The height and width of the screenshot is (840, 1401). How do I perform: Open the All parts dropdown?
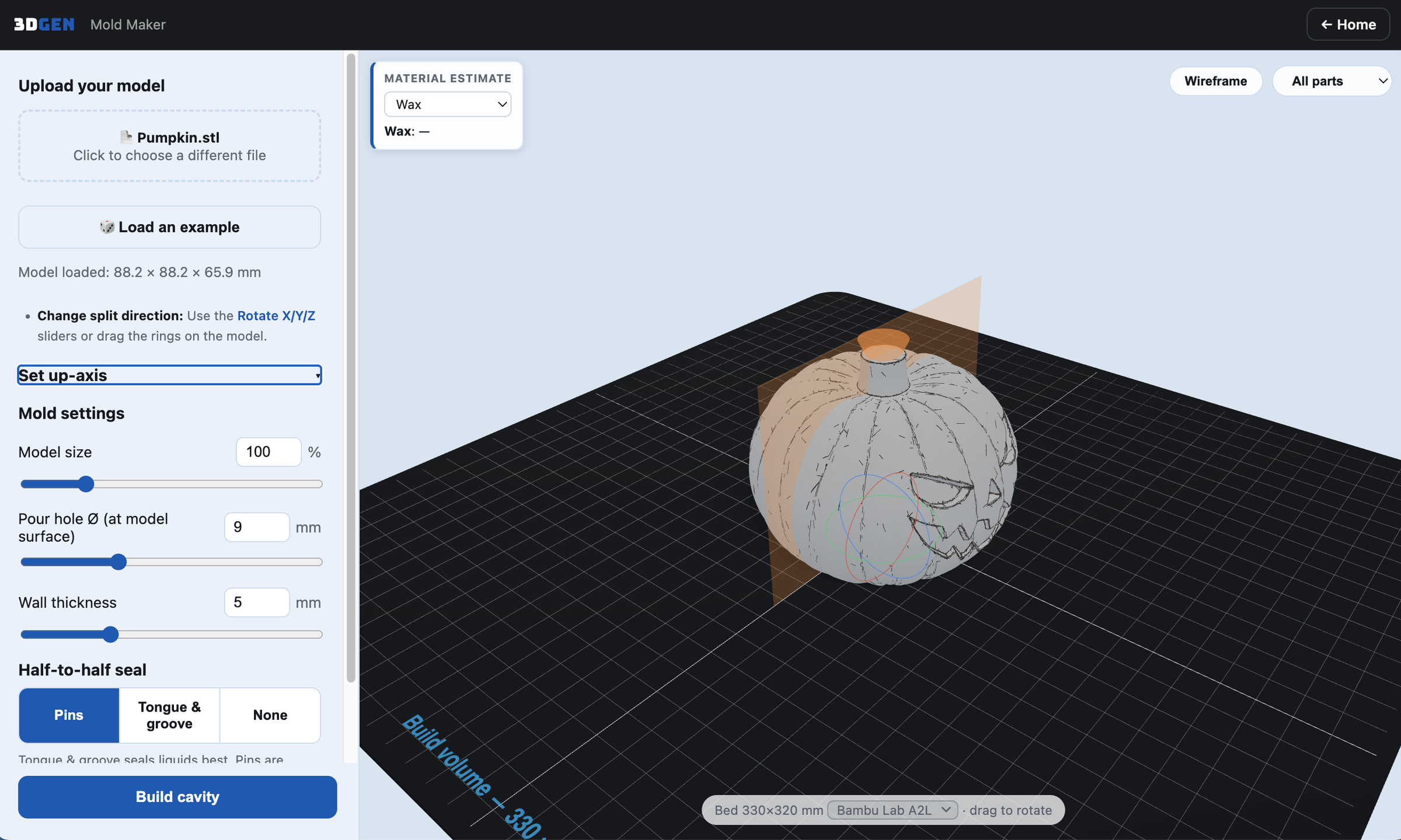[1332, 81]
